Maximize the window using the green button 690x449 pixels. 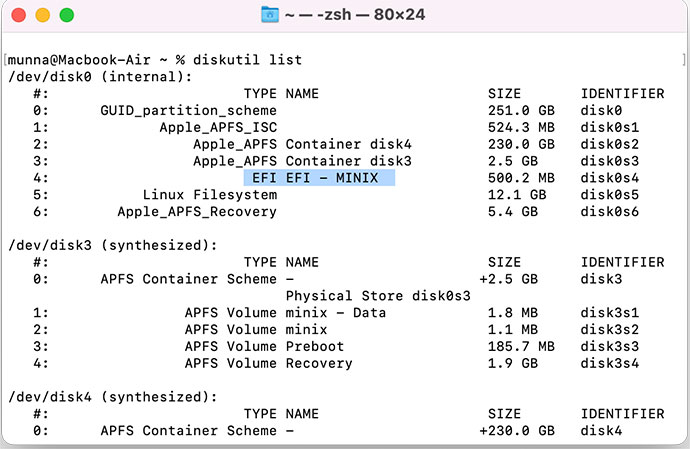(67, 16)
